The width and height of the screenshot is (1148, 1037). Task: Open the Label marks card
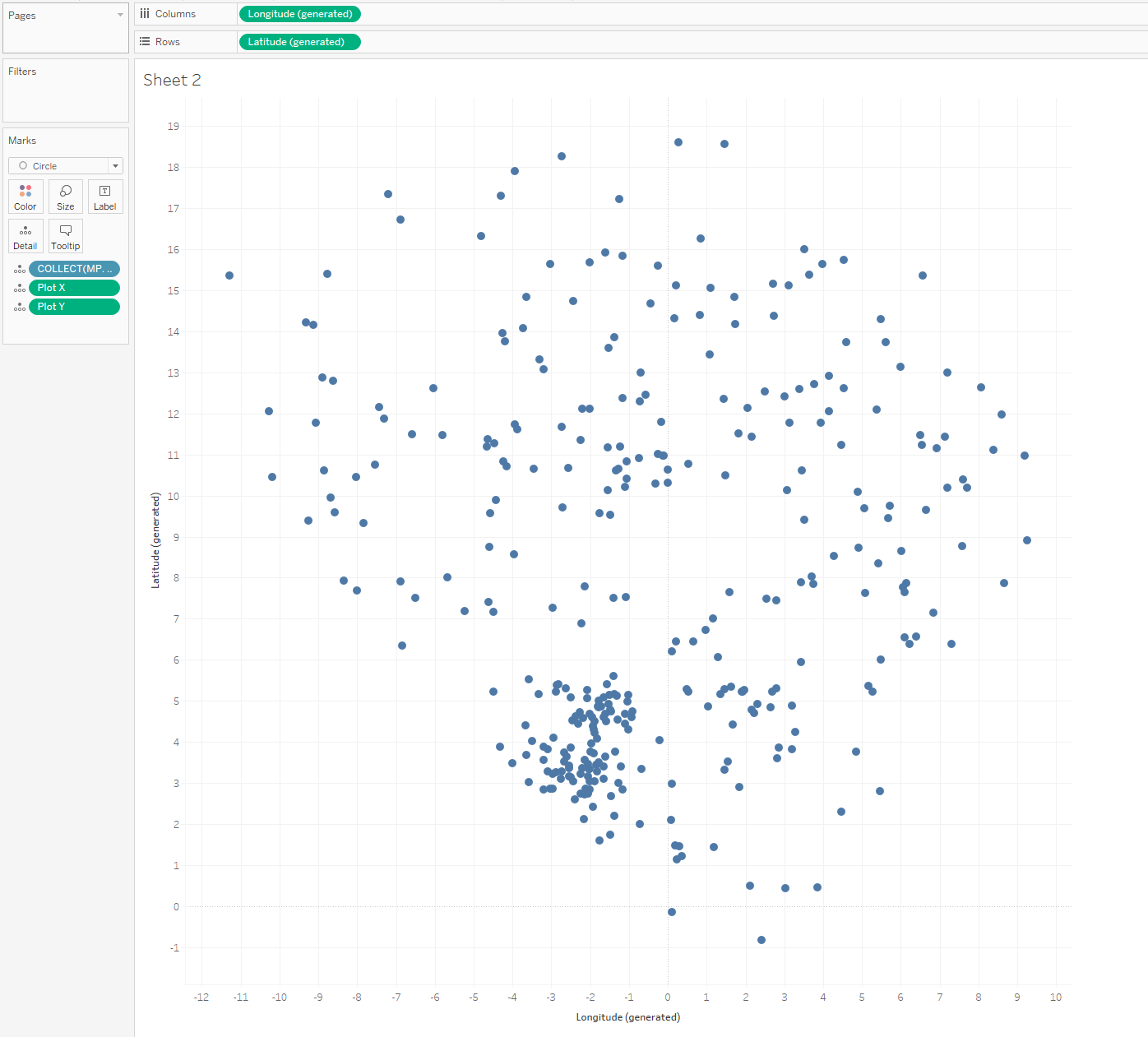(105, 197)
